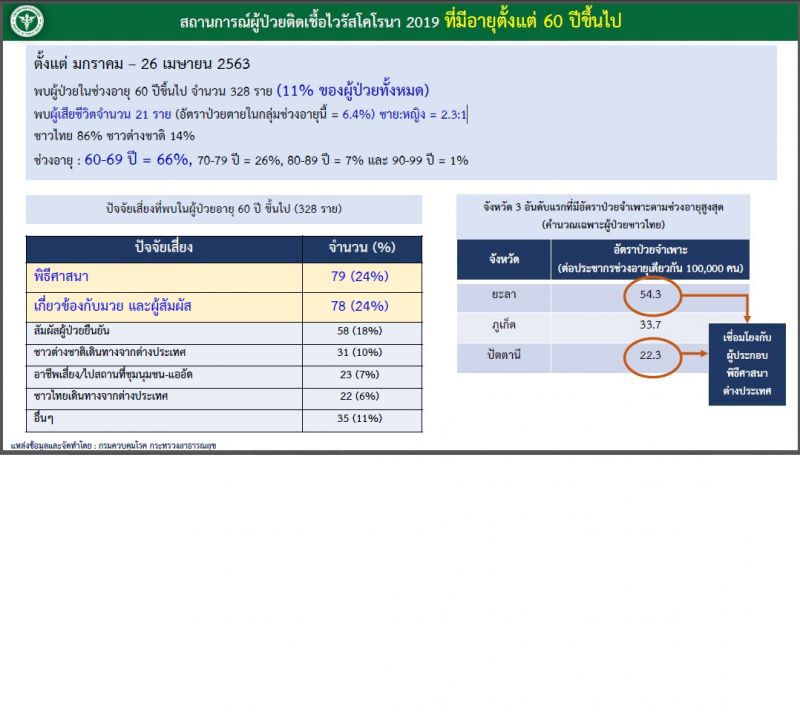Click the 'จำนวน (%)' column header
800x712 pixels.
362,248
